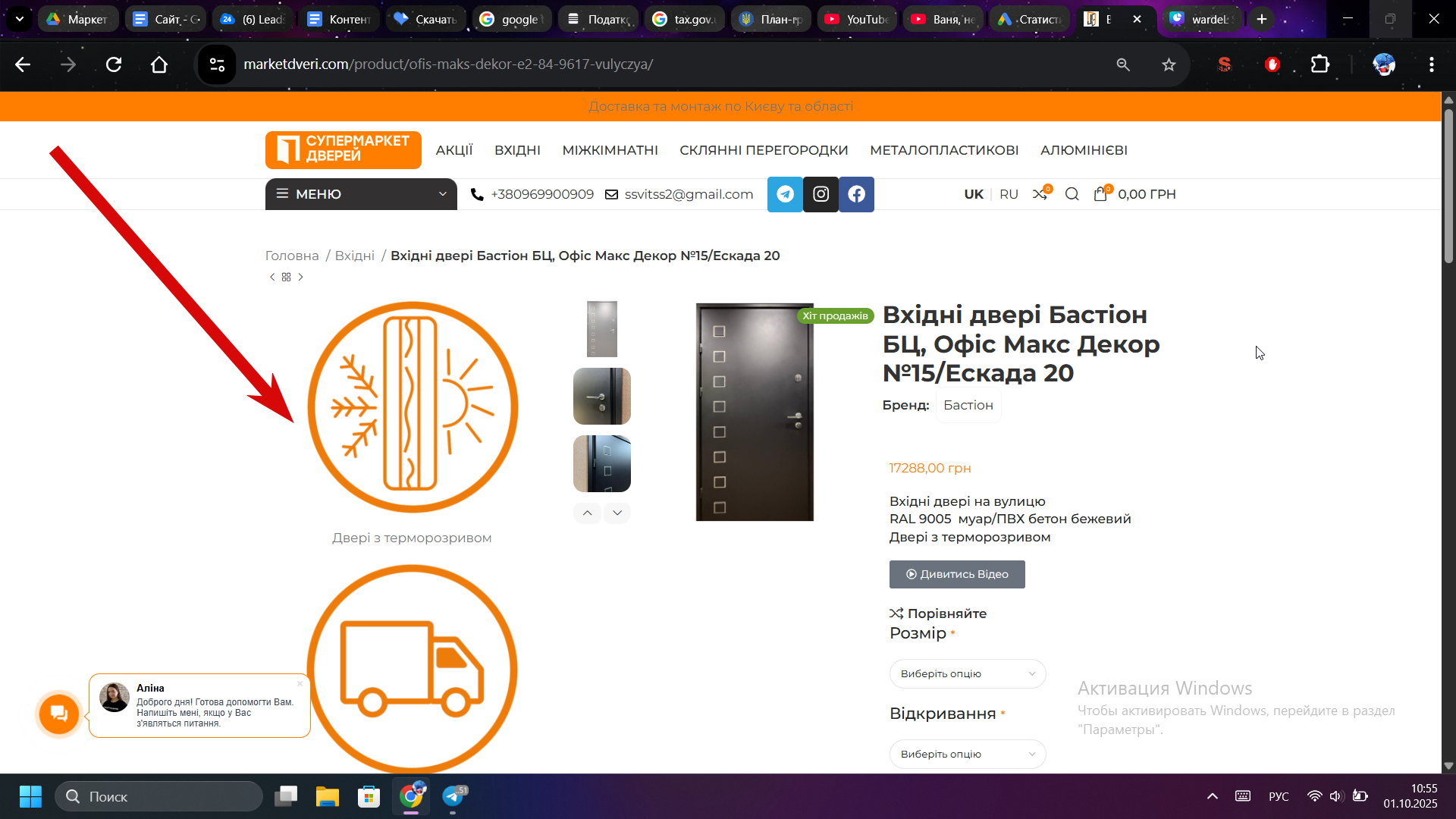Open the shopping cart icon
Screen dimensions: 1456x819
coord(1100,194)
